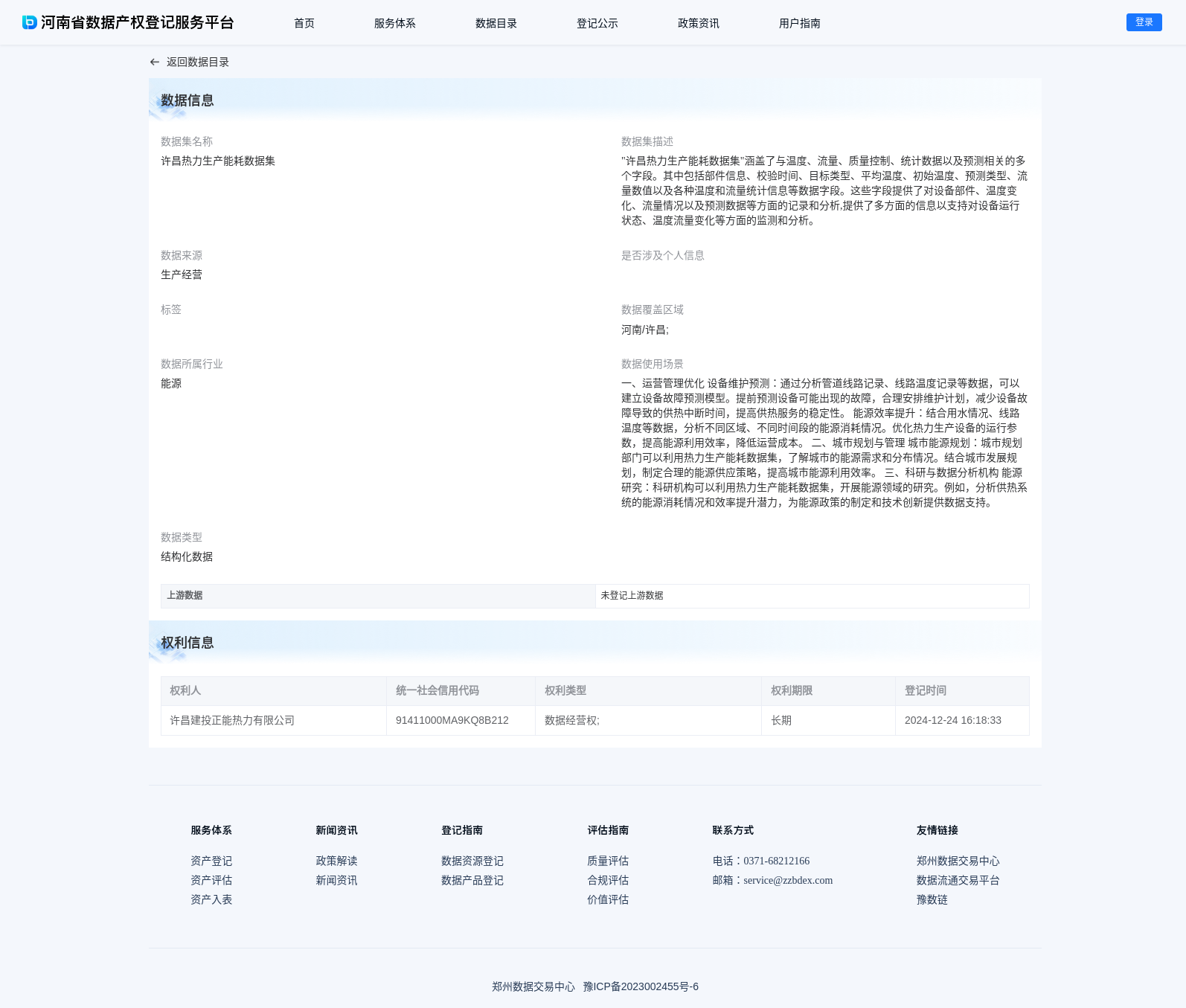
Task: Go to 数据目录 in navigation
Action: pyautogui.click(x=496, y=23)
